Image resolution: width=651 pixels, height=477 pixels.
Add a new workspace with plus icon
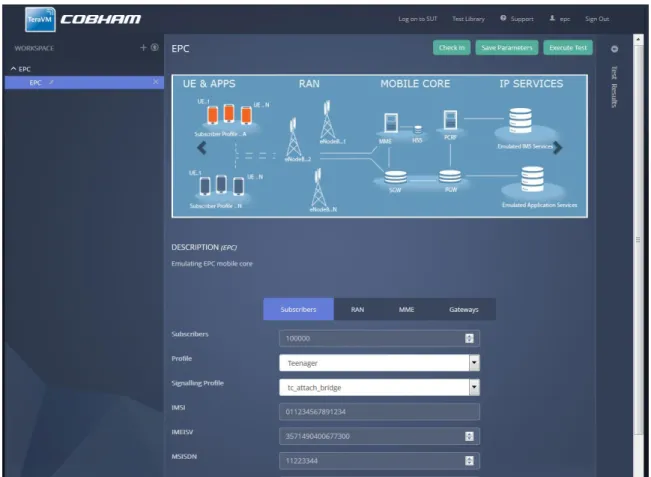143,48
